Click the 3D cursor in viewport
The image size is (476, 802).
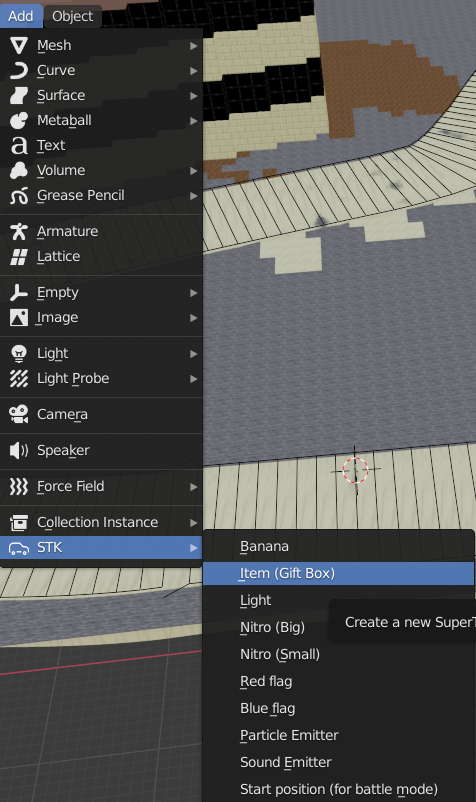tap(355, 470)
